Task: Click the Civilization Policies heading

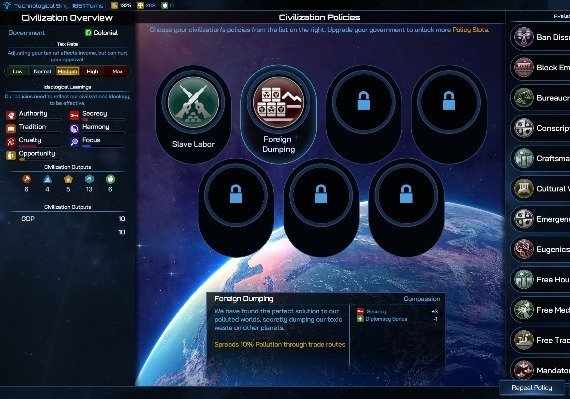Action: (319, 17)
